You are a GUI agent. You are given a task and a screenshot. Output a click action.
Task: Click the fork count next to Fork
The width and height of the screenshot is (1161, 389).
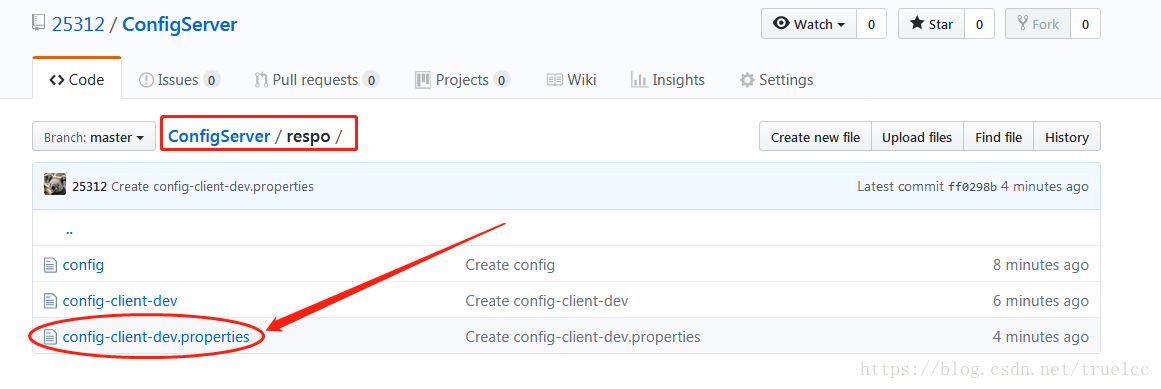tap(1085, 24)
